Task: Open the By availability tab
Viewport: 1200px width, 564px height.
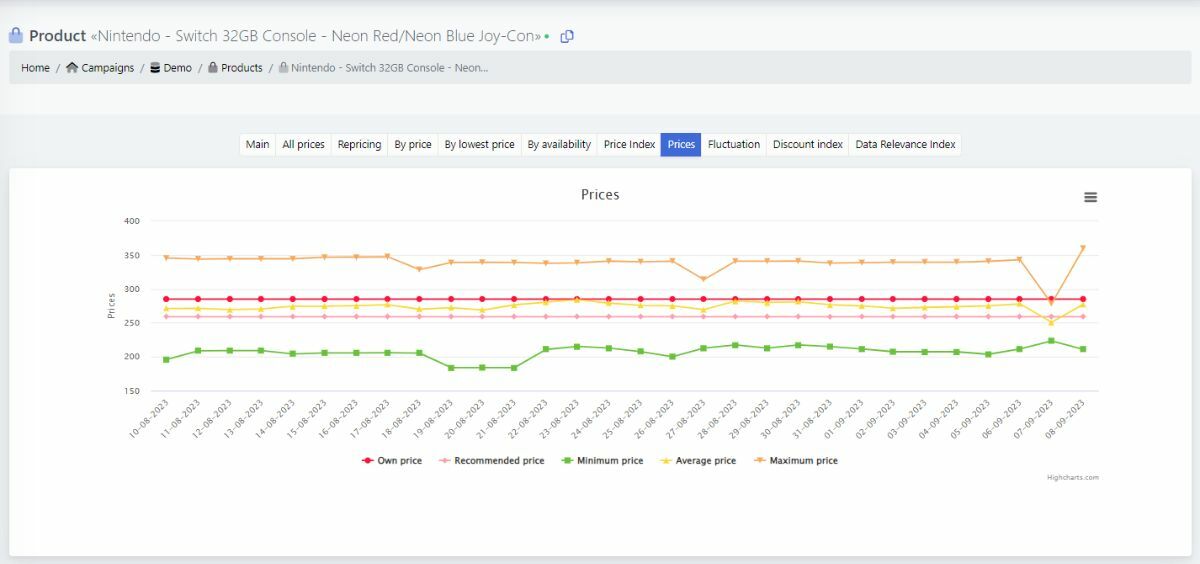Action: 559,145
